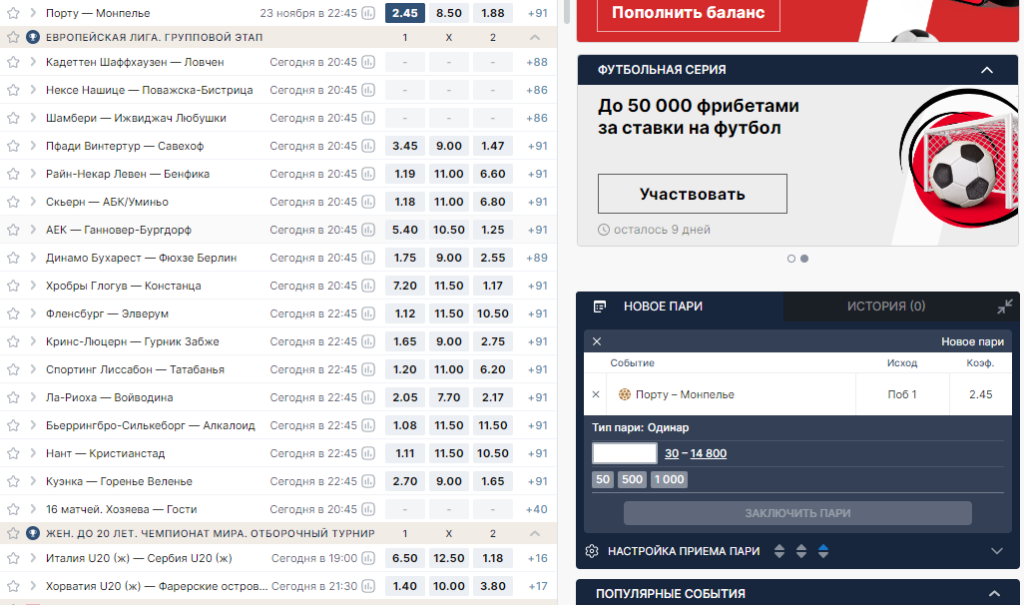Star the Фленсбург — Элверум match
1024x605 pixels.
click(x=13, y=314)
